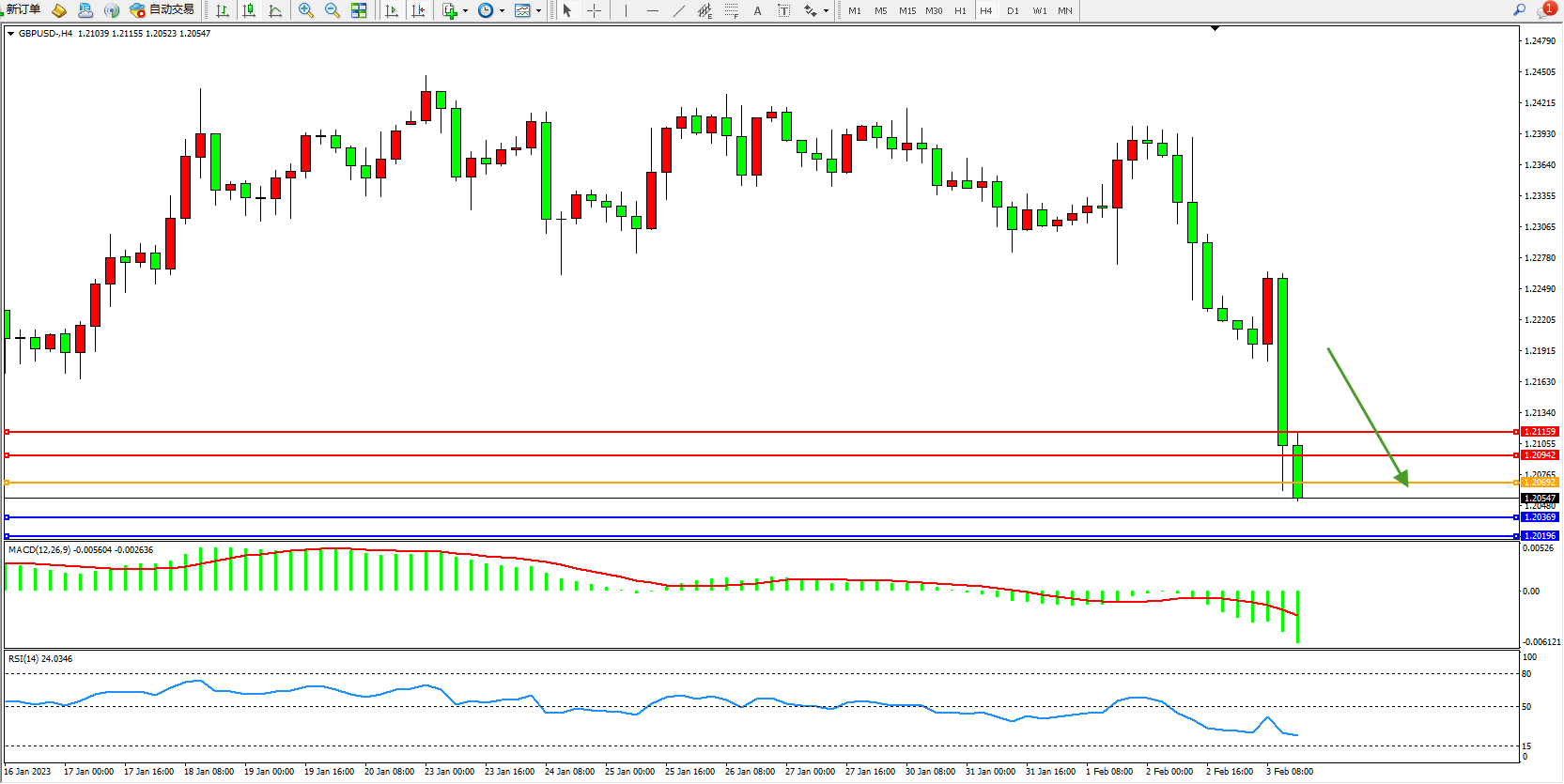
Task: Switch chart to candlestick mode
Action: click(x=249, y=10)
